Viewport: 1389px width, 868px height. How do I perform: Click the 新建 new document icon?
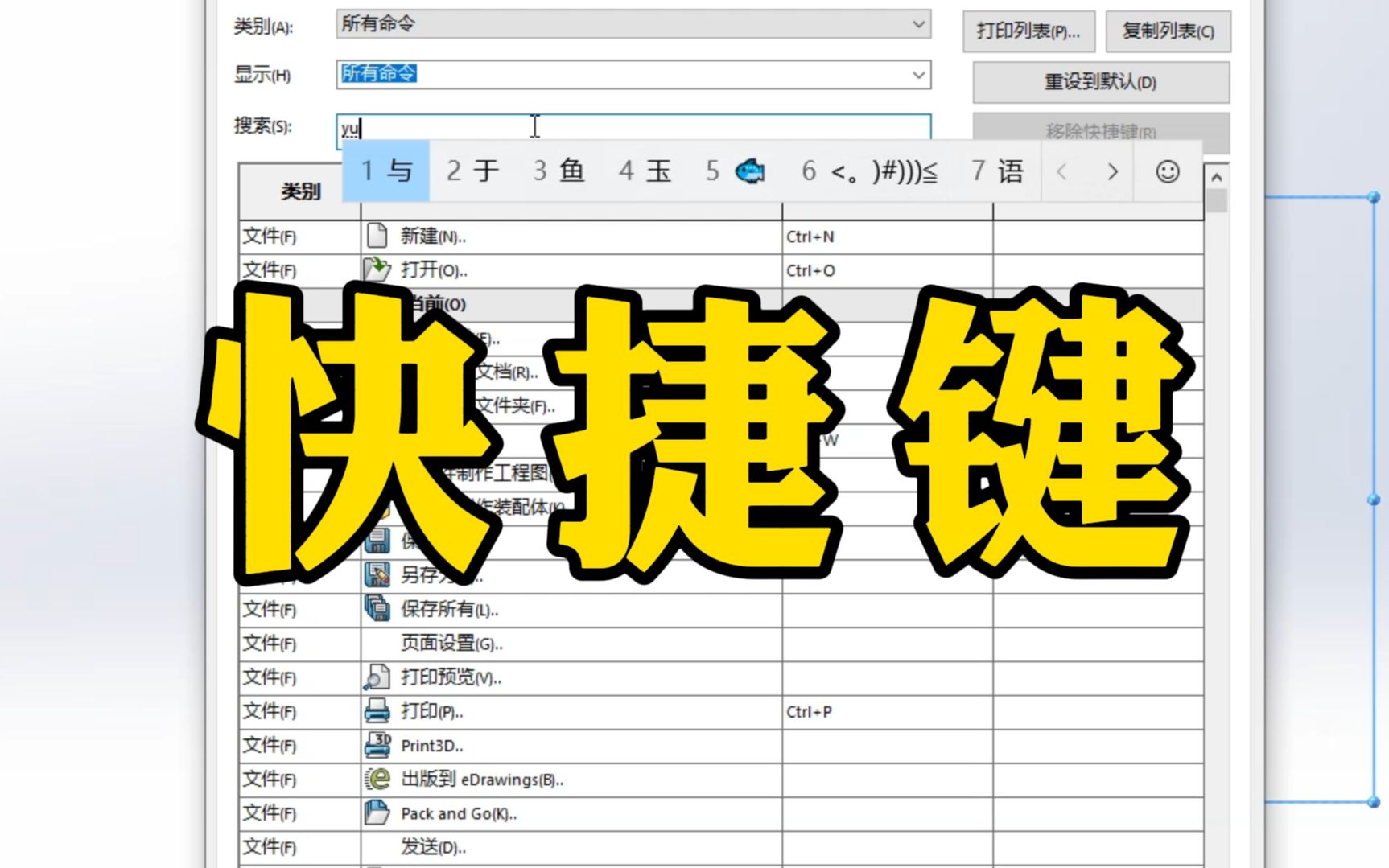[376, 236]
